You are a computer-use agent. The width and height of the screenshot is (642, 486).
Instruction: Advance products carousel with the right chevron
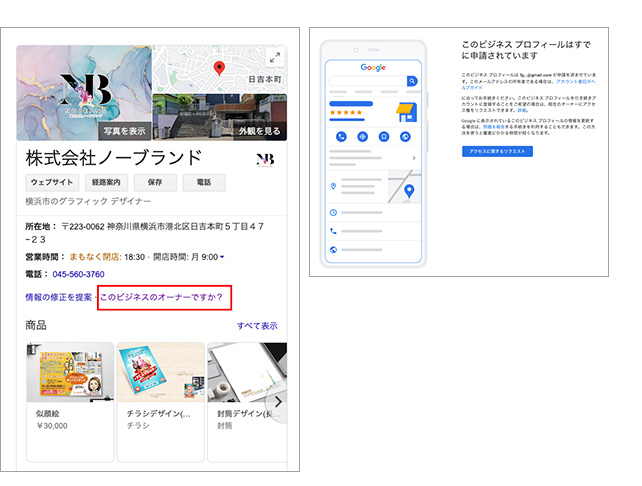278,402
